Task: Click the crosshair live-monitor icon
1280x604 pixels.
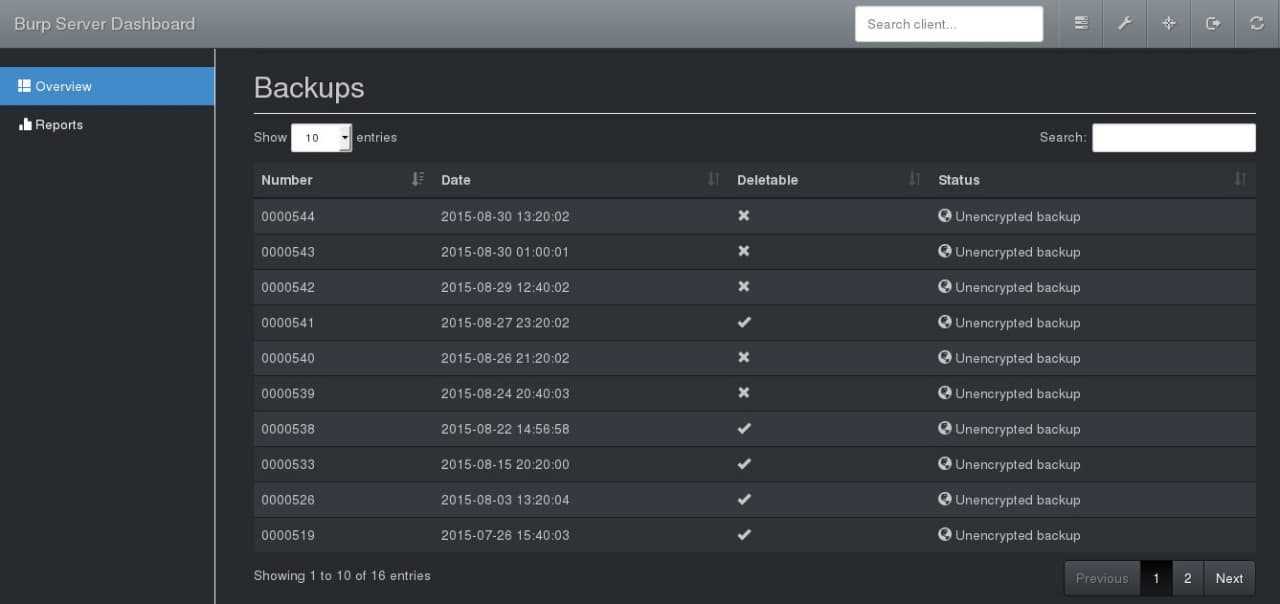Action: [1169, 23]
